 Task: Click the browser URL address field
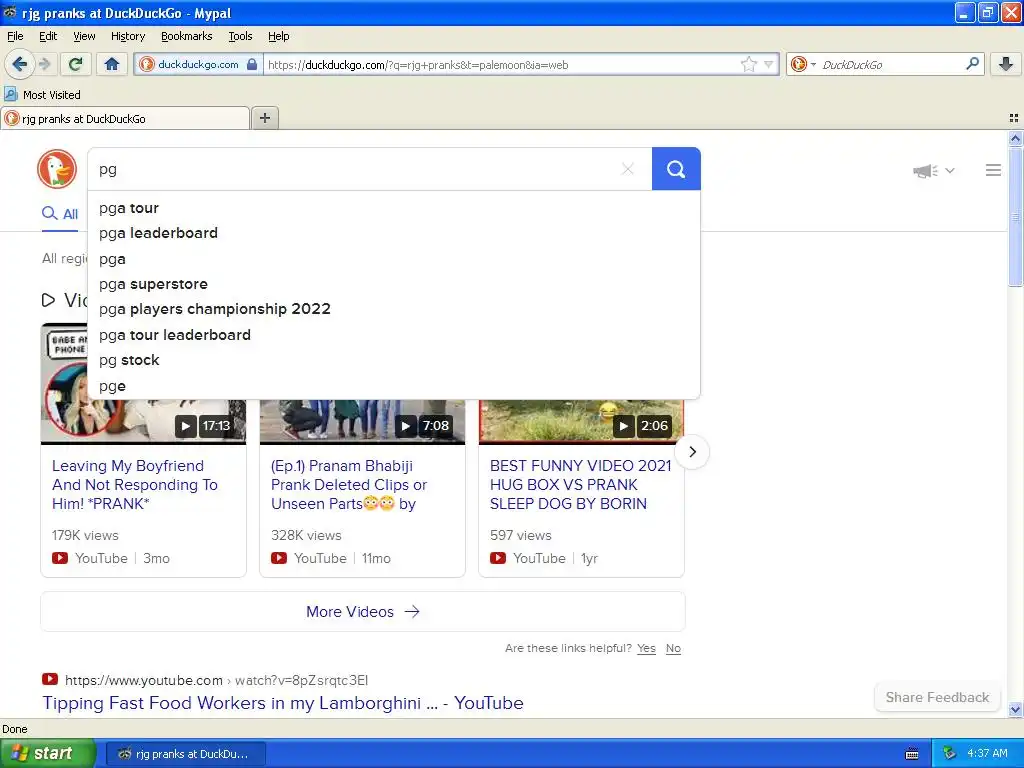click(502, 64)
